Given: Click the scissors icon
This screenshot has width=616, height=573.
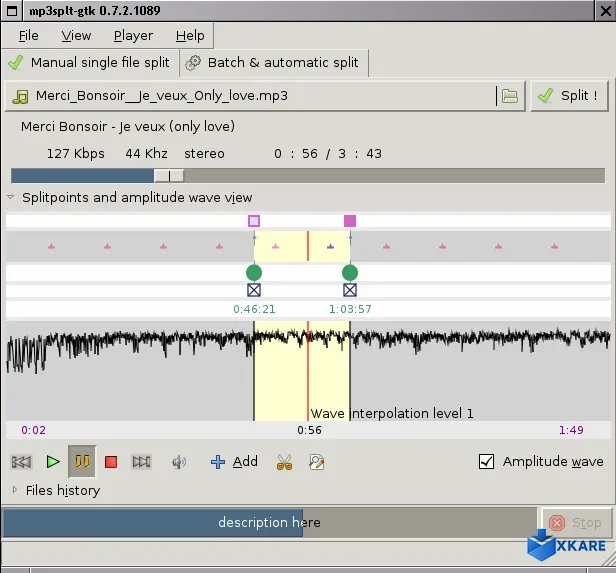Looking at the screenshot, I should (284, 462).
